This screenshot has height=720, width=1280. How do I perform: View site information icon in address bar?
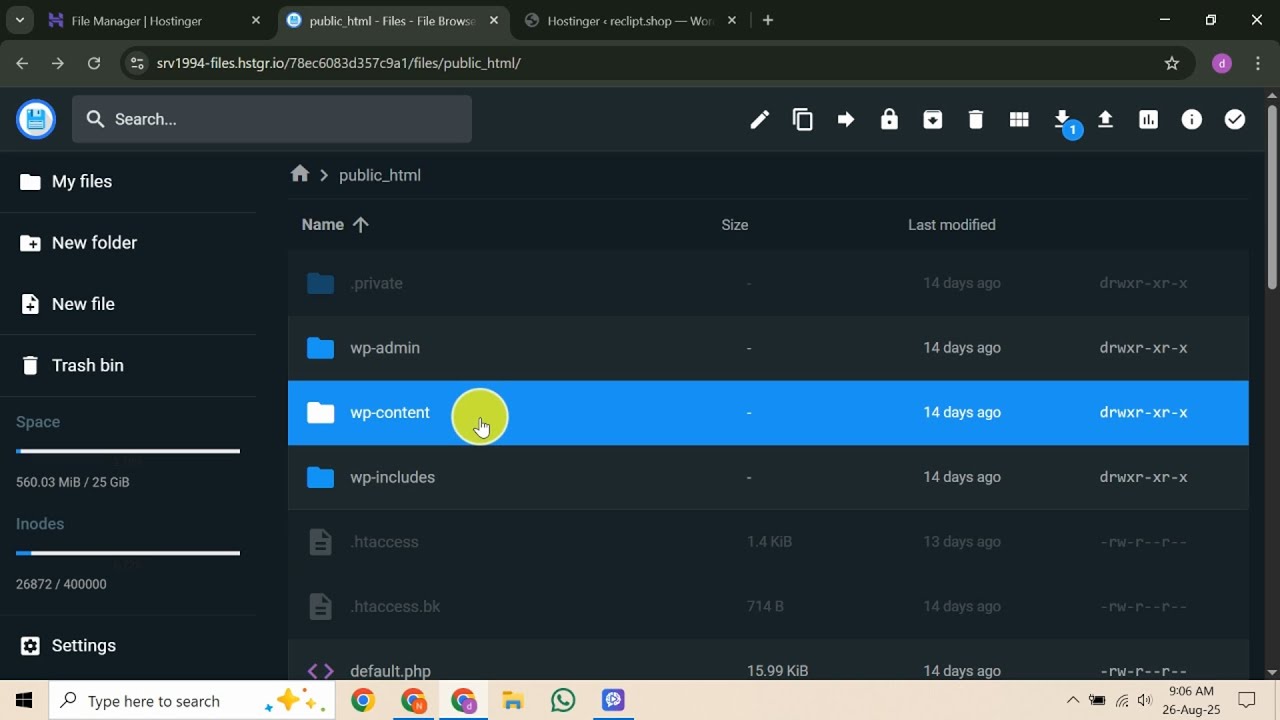(x=138, y=63)
